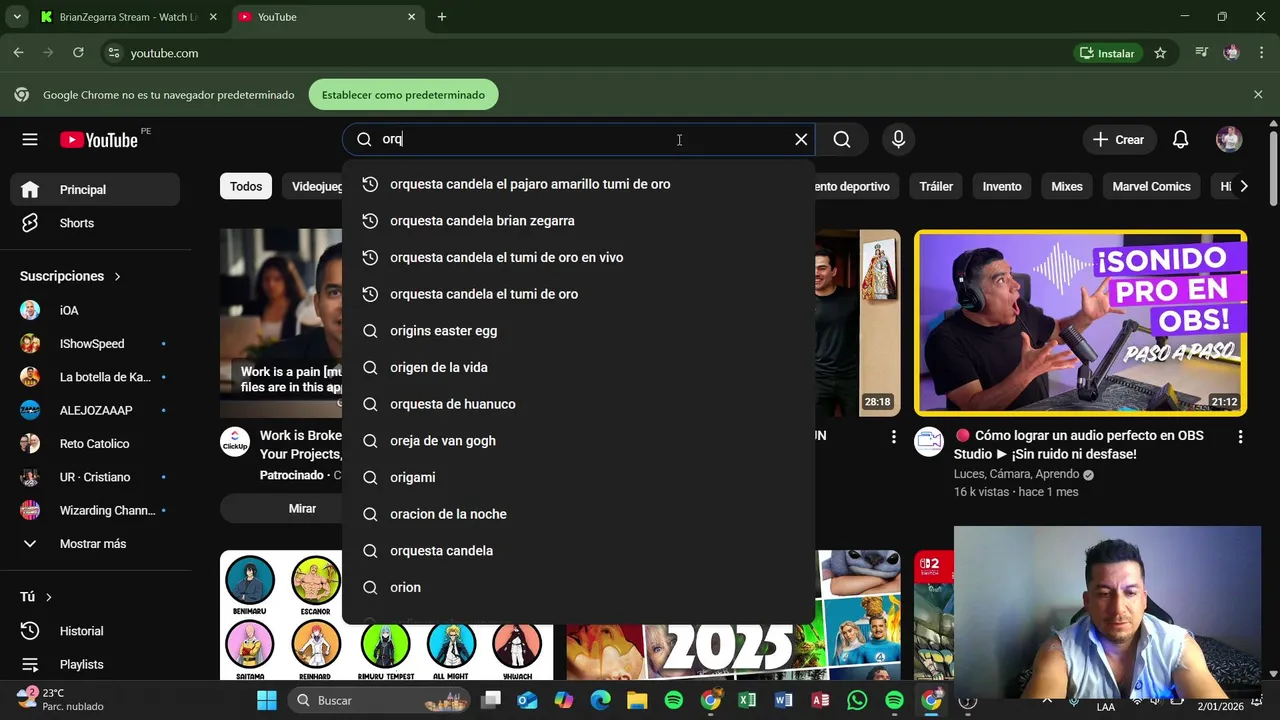The width and height of the screenshot is (1280, 720).
Task: Choose suggestion 'oracion de la noche'
Action: coord(578,514)
